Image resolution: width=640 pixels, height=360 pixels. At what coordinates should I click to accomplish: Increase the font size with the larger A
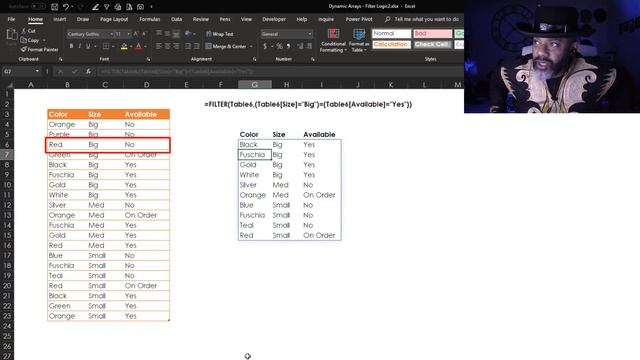pos(136,34)
